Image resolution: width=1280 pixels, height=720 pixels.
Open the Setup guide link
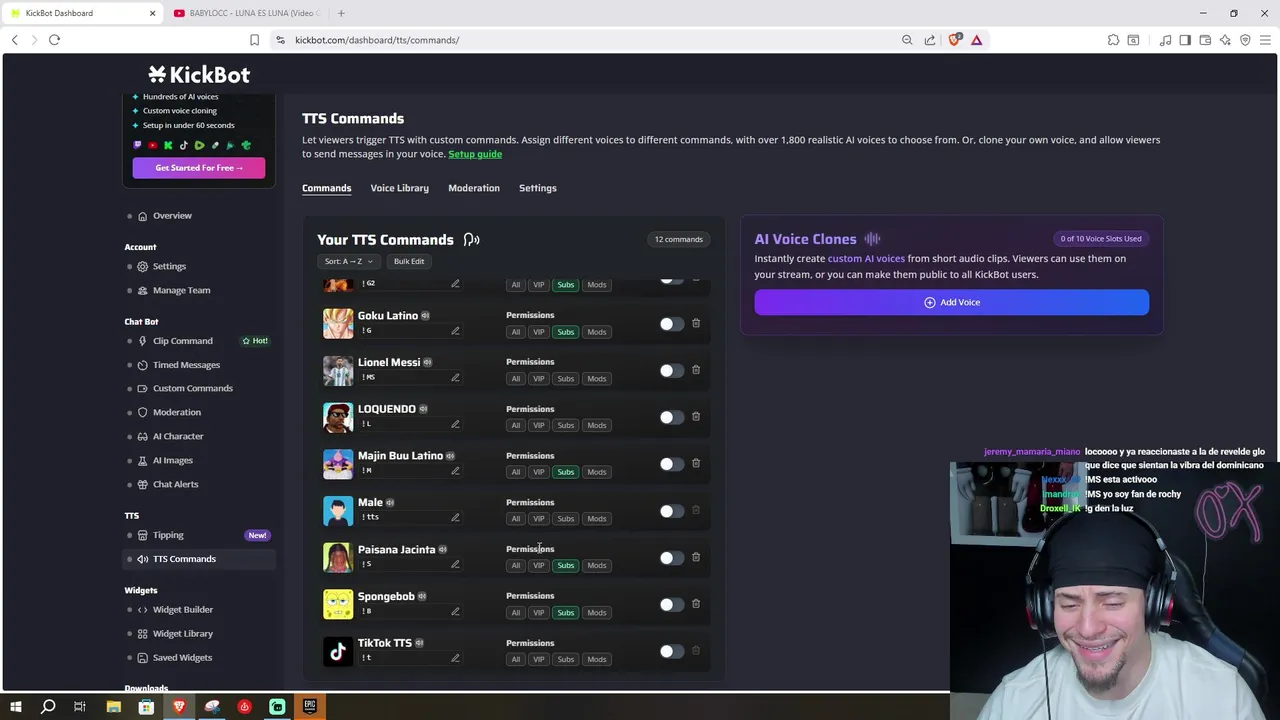(x=475, y=154)
